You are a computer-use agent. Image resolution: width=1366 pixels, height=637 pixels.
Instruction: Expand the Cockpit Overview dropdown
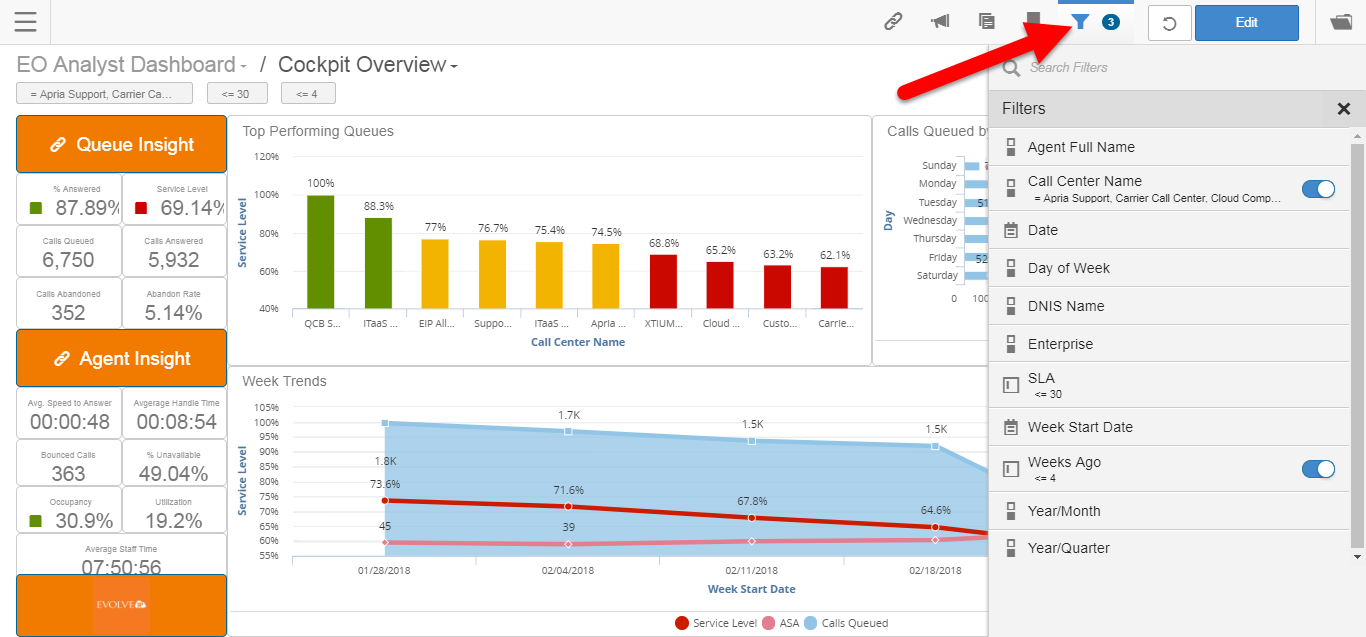(454, 67)
